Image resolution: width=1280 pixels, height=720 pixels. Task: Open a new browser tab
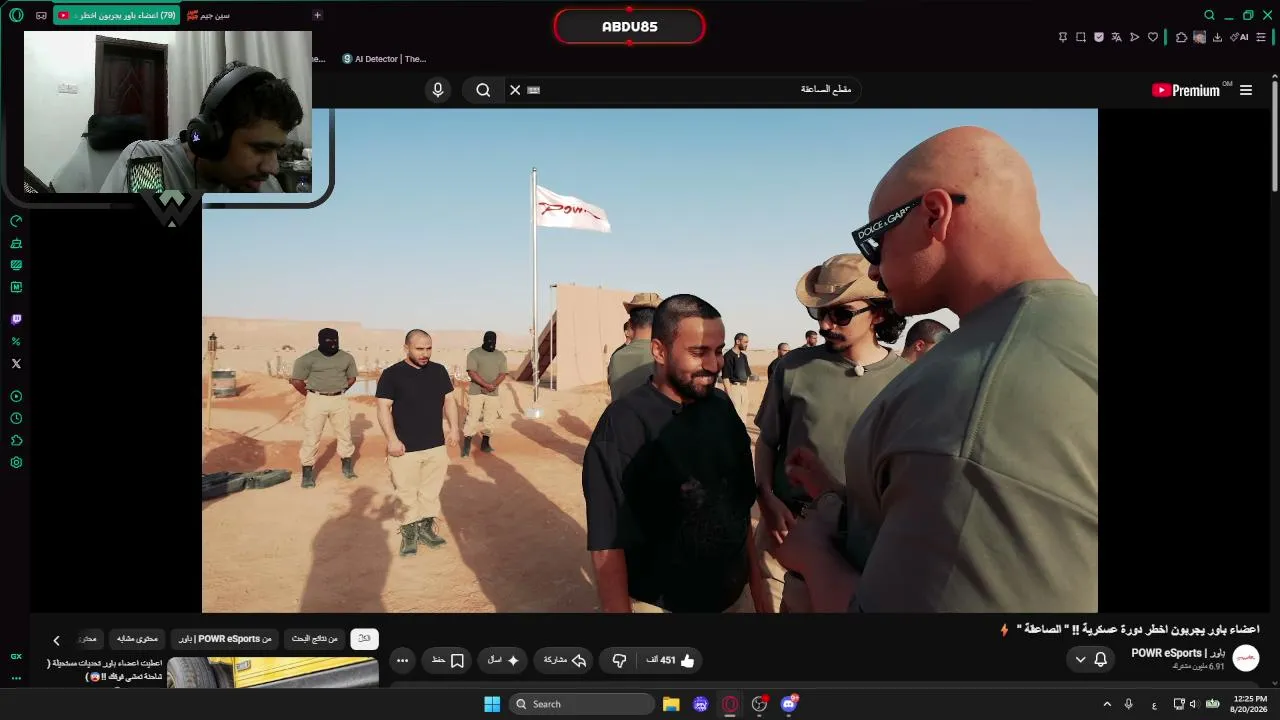[317, 15]
